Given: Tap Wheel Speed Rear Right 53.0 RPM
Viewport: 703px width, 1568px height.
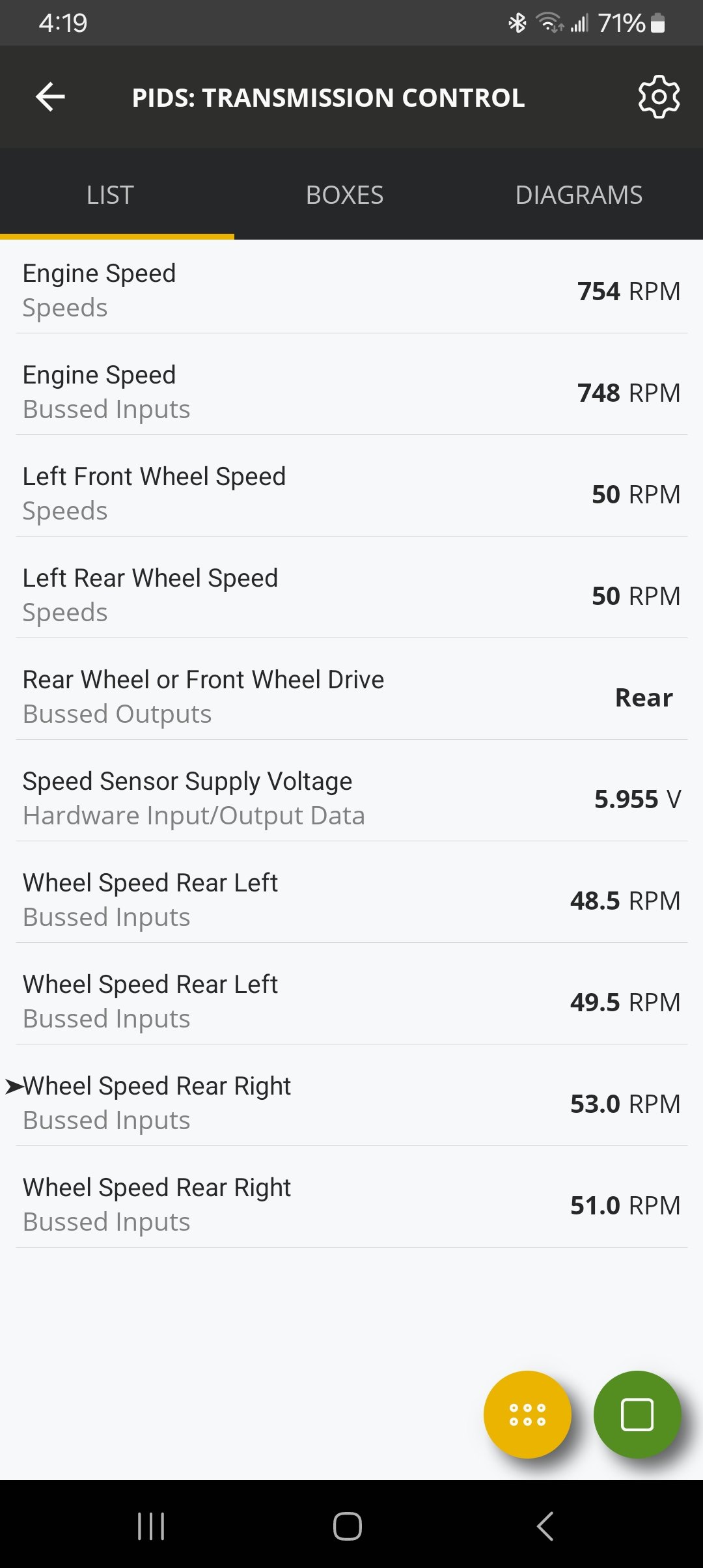Looking at the screenshot, I should click(x=351, y=1103).
